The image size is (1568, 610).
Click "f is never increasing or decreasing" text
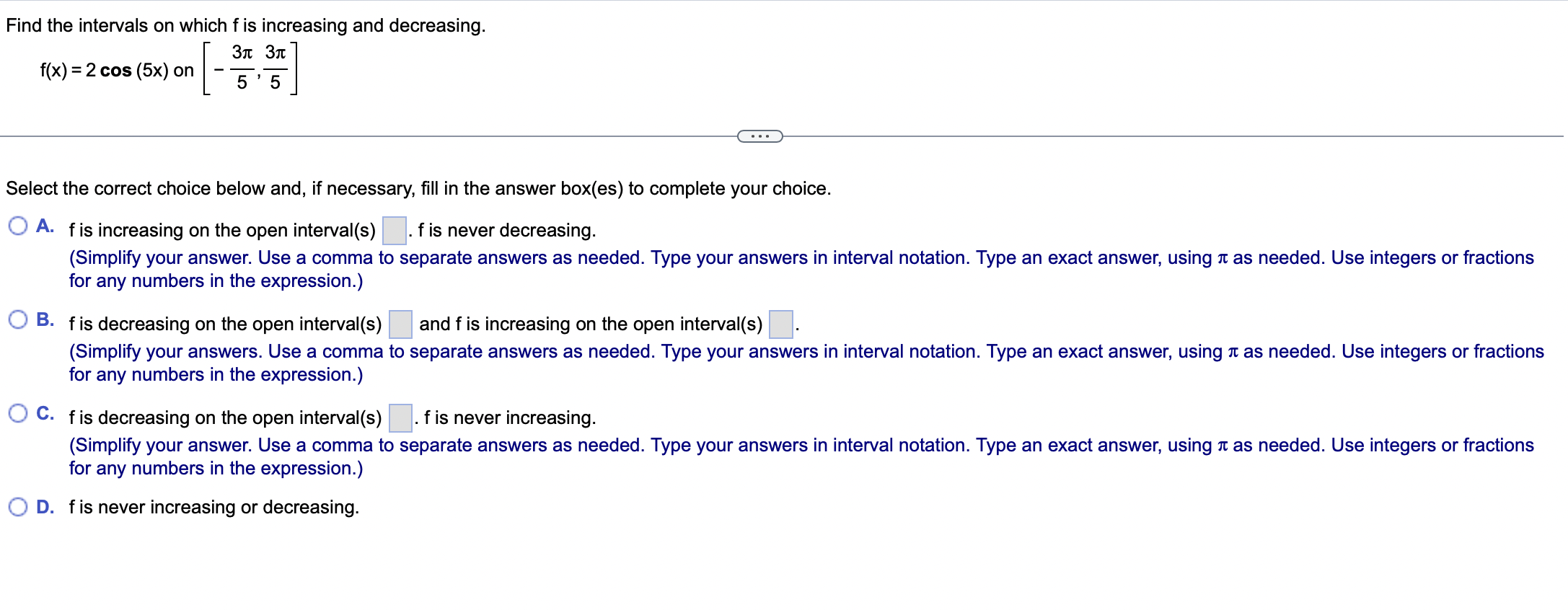point(213,507)
